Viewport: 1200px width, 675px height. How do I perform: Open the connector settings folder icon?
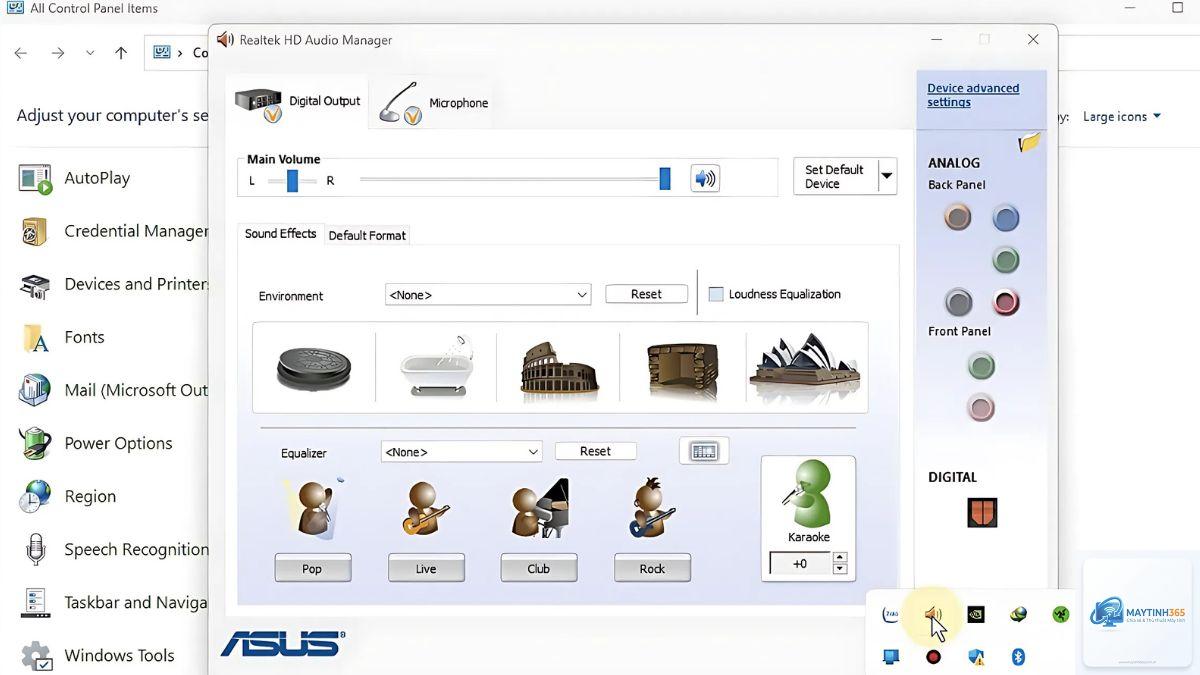coord(1029,142)
